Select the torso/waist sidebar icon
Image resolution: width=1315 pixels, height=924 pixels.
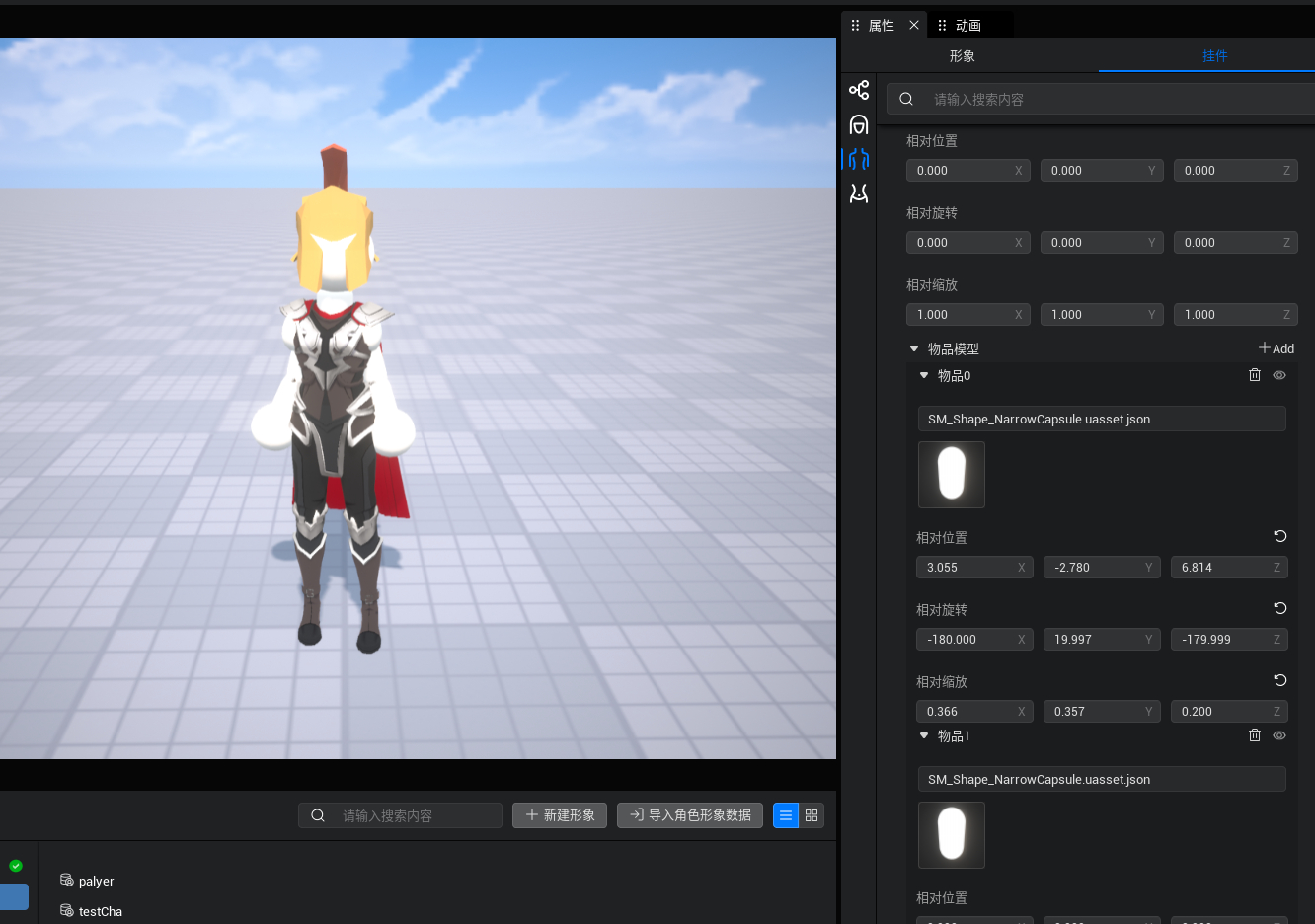click(859, 193)
